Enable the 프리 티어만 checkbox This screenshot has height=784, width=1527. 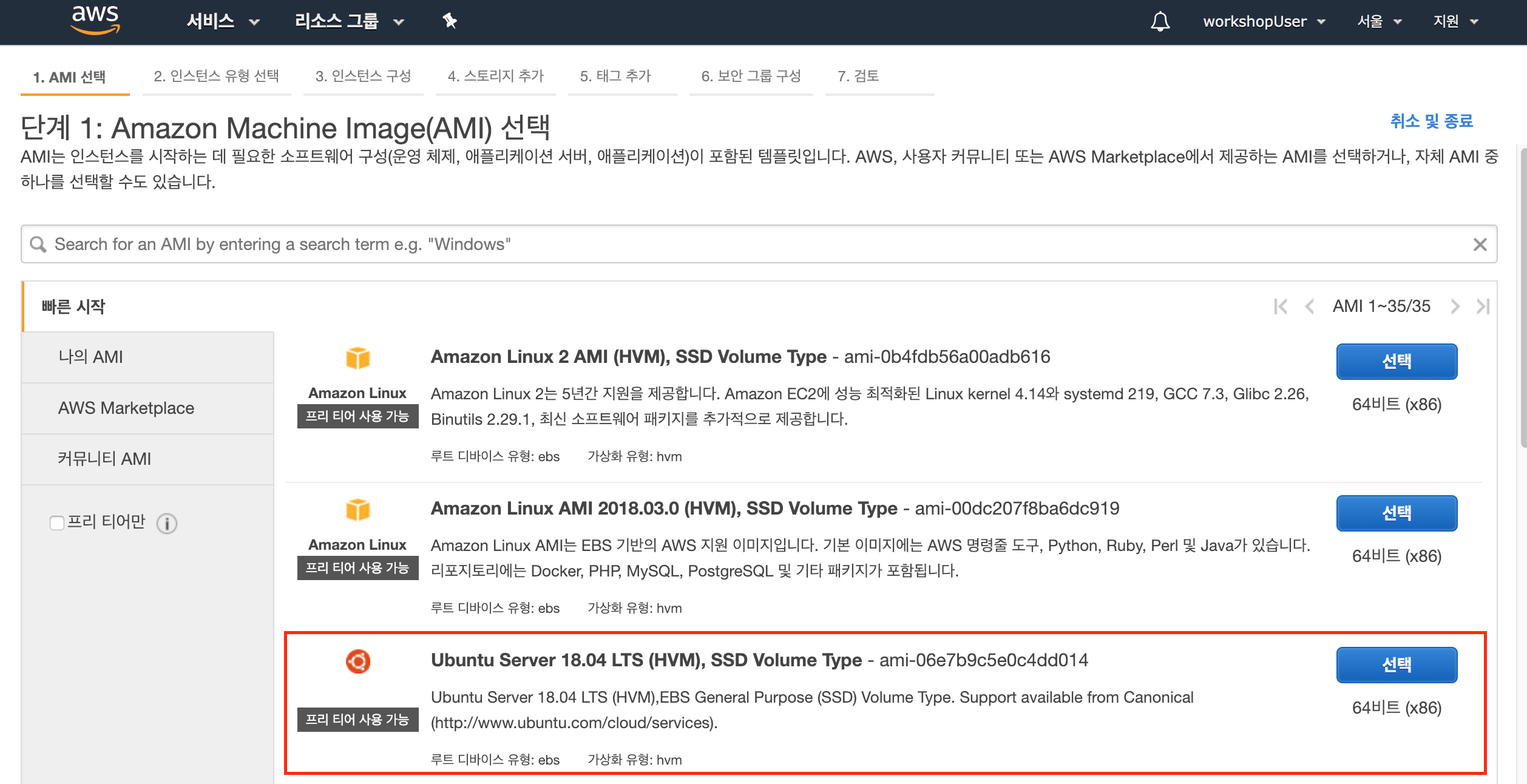57,522
